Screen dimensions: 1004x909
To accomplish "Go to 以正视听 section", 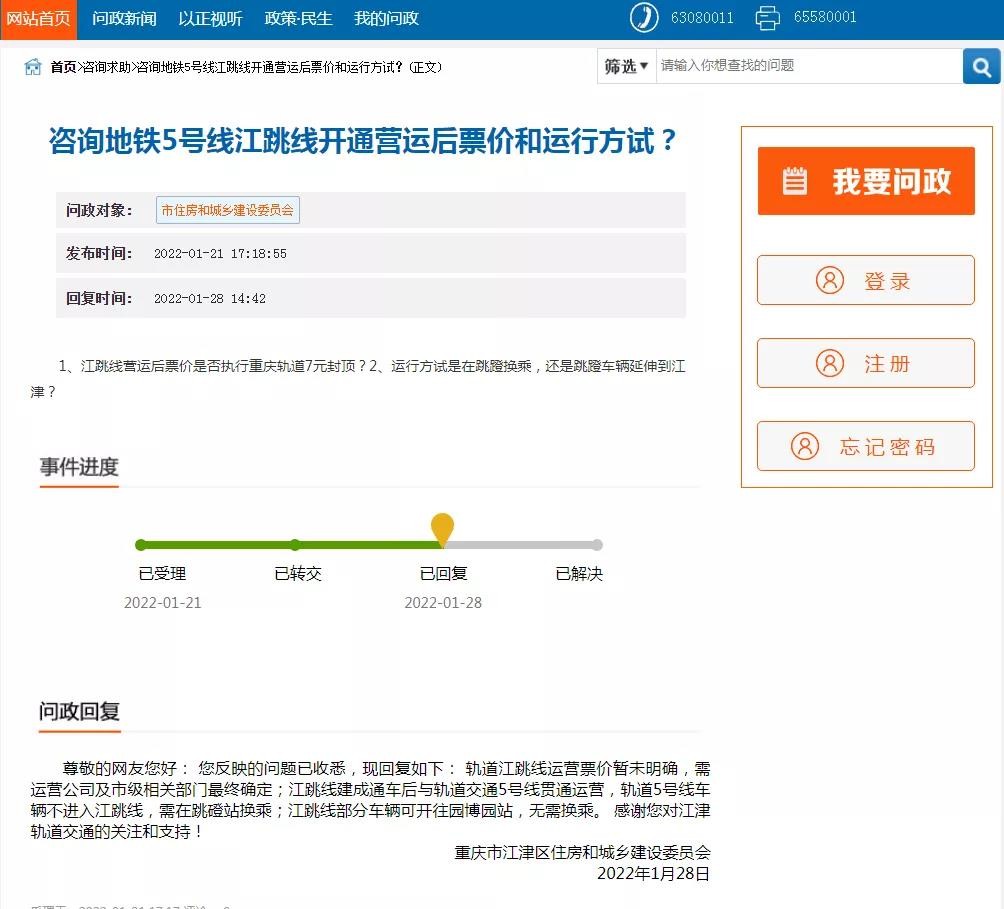I will pos(210,19).
